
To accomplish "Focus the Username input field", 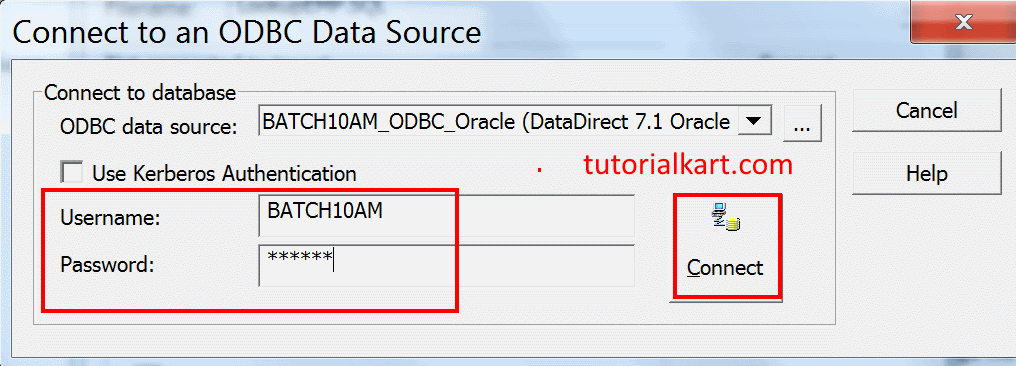I will tap(446, 216).
